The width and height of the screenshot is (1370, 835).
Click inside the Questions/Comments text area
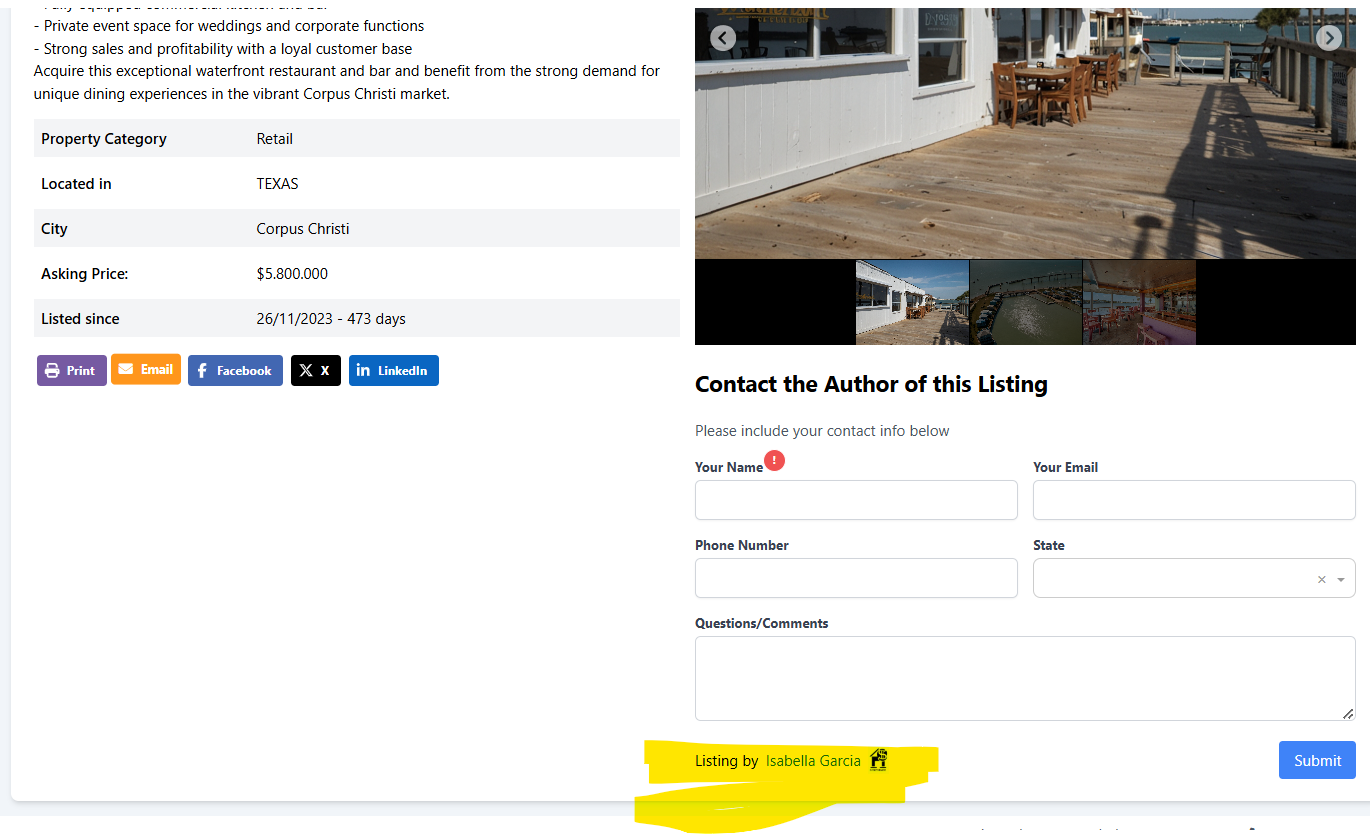1025,678
